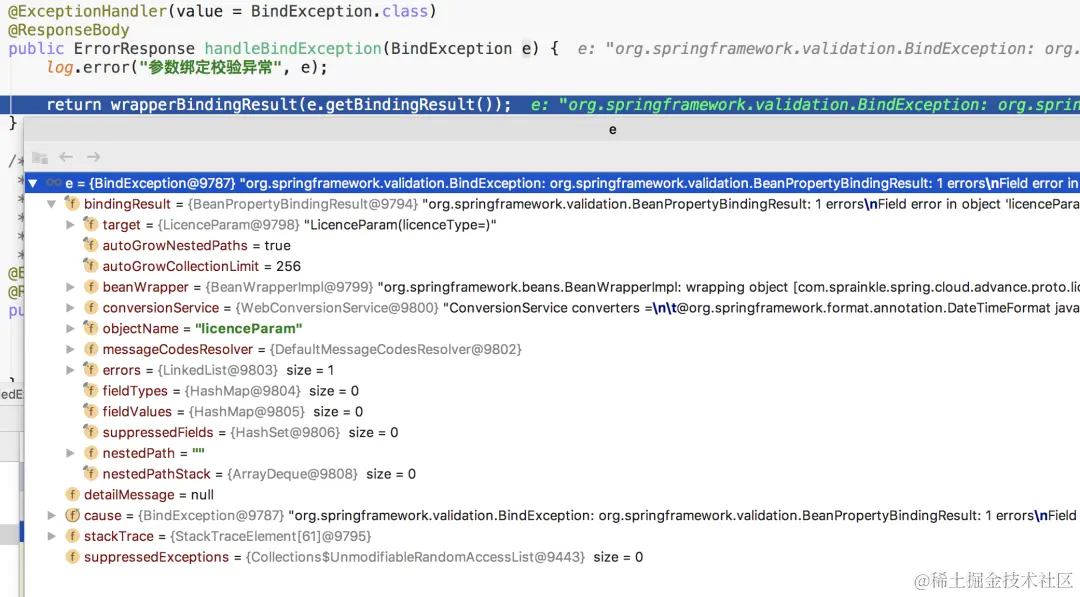Expand the messageCodesResolver node
Image resolution: width=1080 pixels, height=597 pixels.
click(x=70, y=349)
